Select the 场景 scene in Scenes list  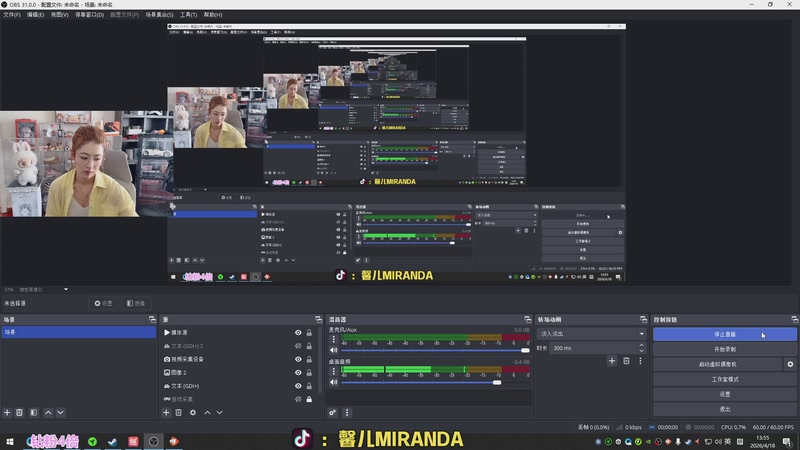coord(79,332)
